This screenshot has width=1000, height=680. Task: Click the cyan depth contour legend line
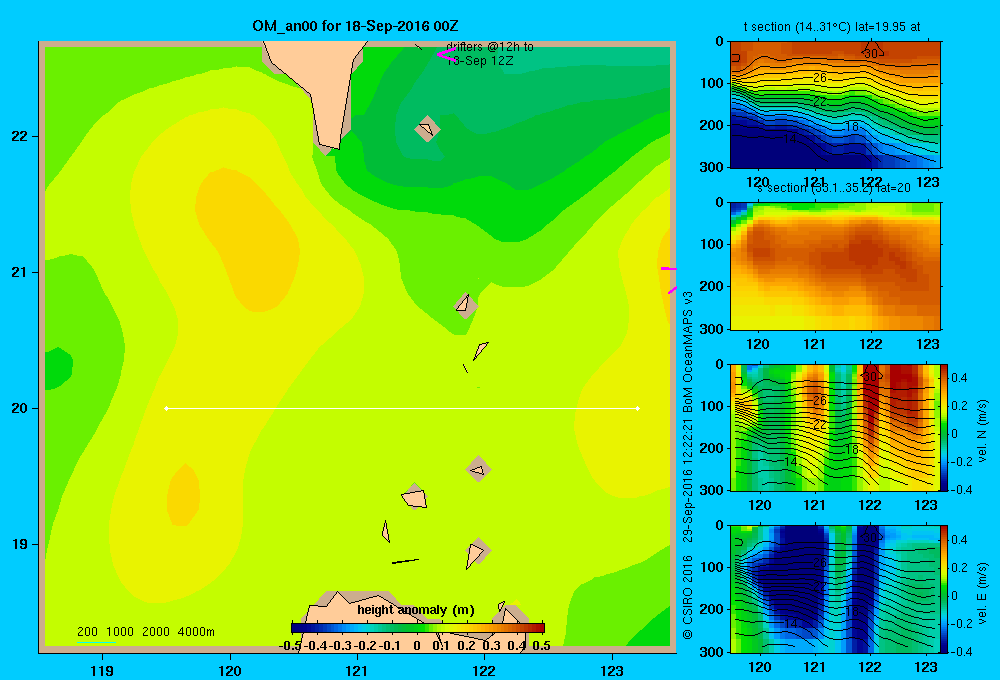(x=96, y=642)
